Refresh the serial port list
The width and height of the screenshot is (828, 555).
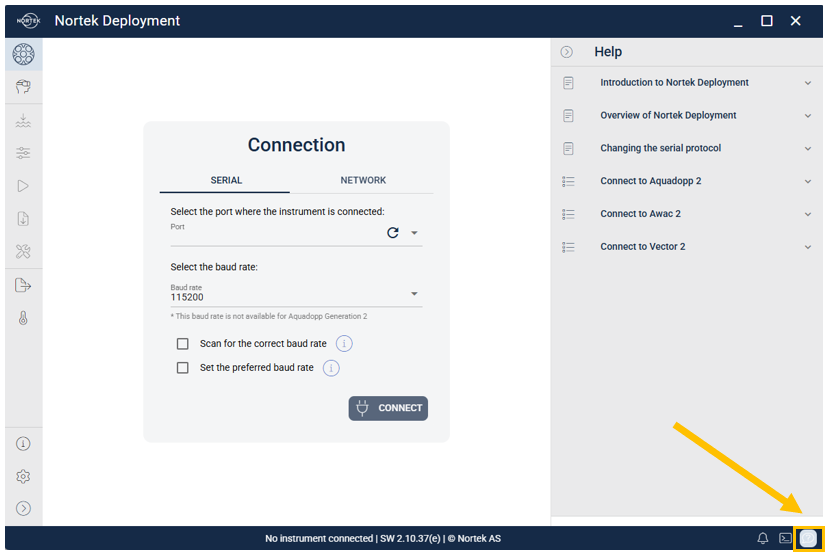(393, 232)
